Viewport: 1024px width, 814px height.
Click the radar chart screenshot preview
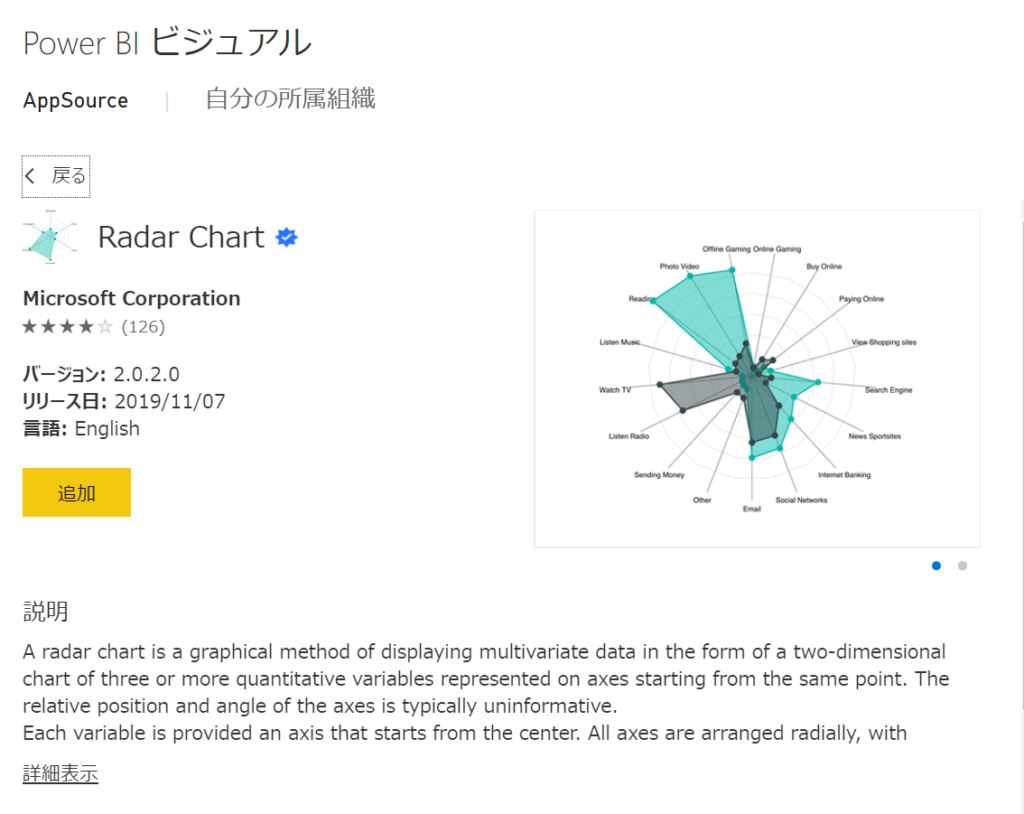757,378
